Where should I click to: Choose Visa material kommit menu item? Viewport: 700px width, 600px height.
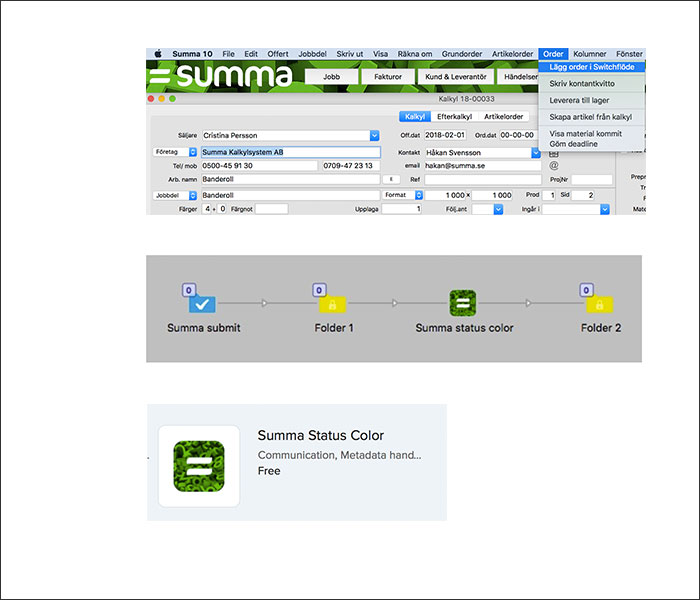click(x=592, y=133)
